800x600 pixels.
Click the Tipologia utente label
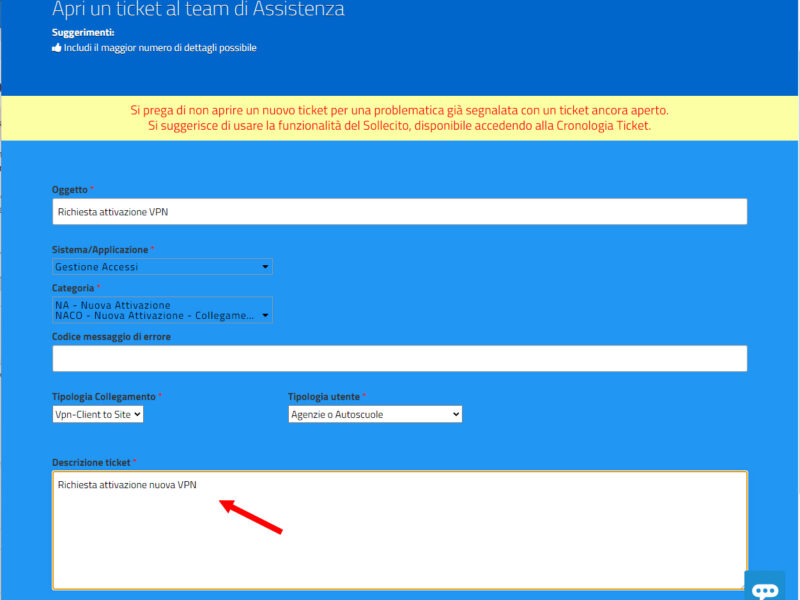coord(324,397)
